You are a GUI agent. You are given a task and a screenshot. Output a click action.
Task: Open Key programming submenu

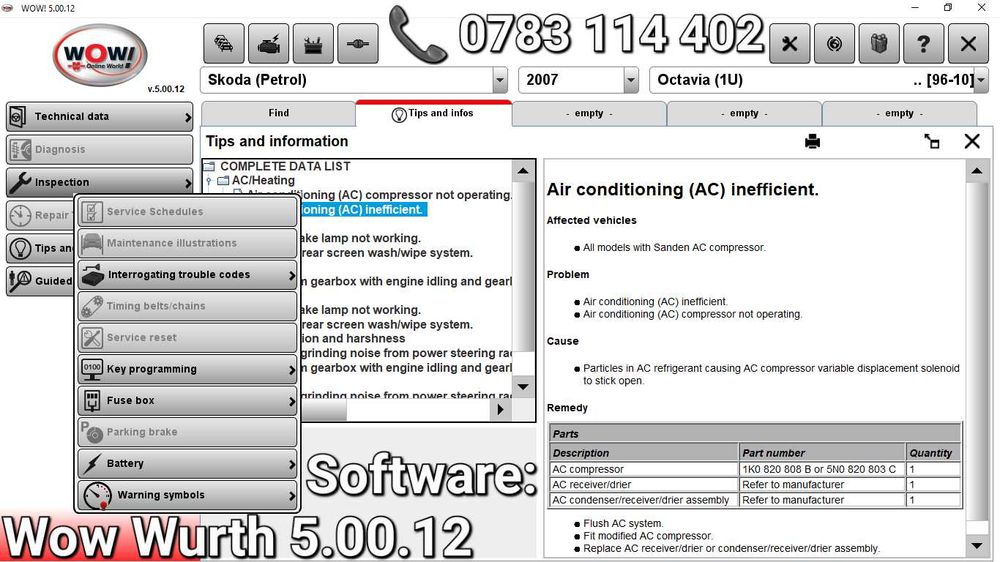[x=188, y=369]
